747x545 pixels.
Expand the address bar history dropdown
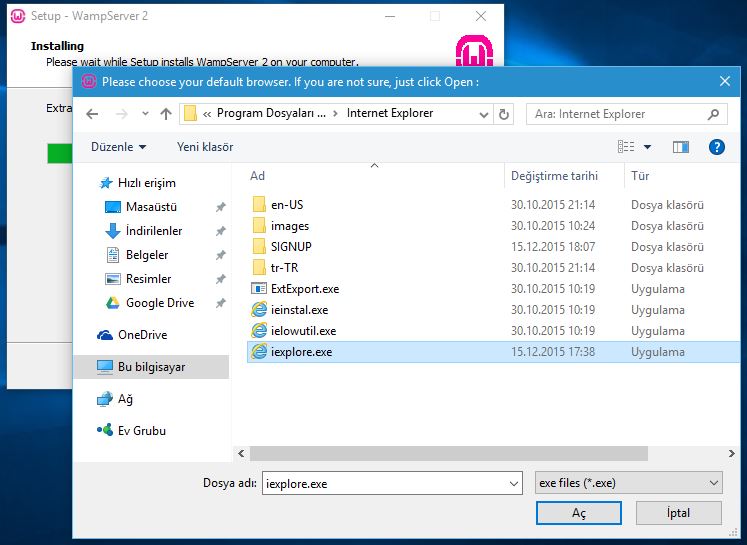(x=484, y=114)
